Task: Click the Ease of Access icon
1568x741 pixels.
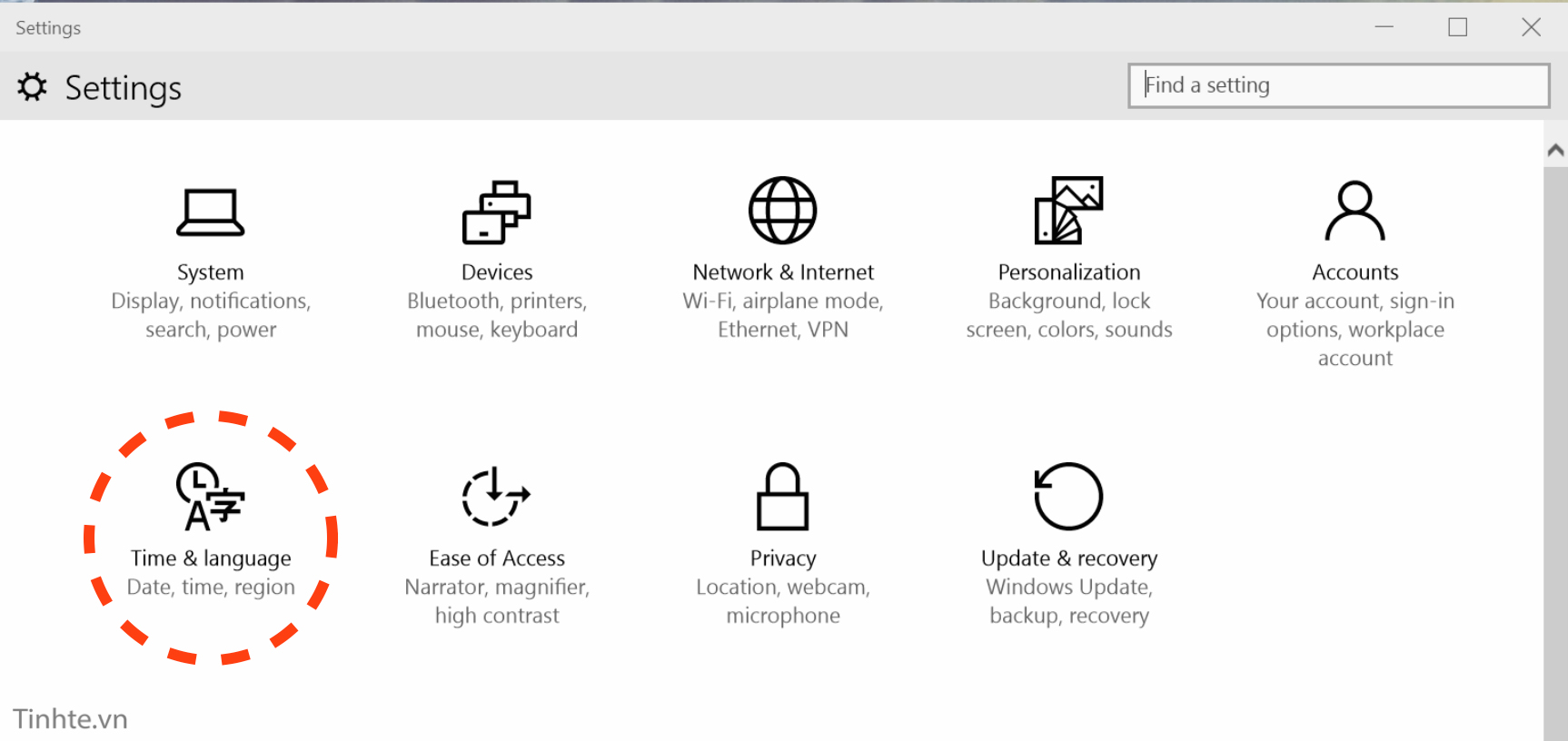Action: tap(496, 497)
